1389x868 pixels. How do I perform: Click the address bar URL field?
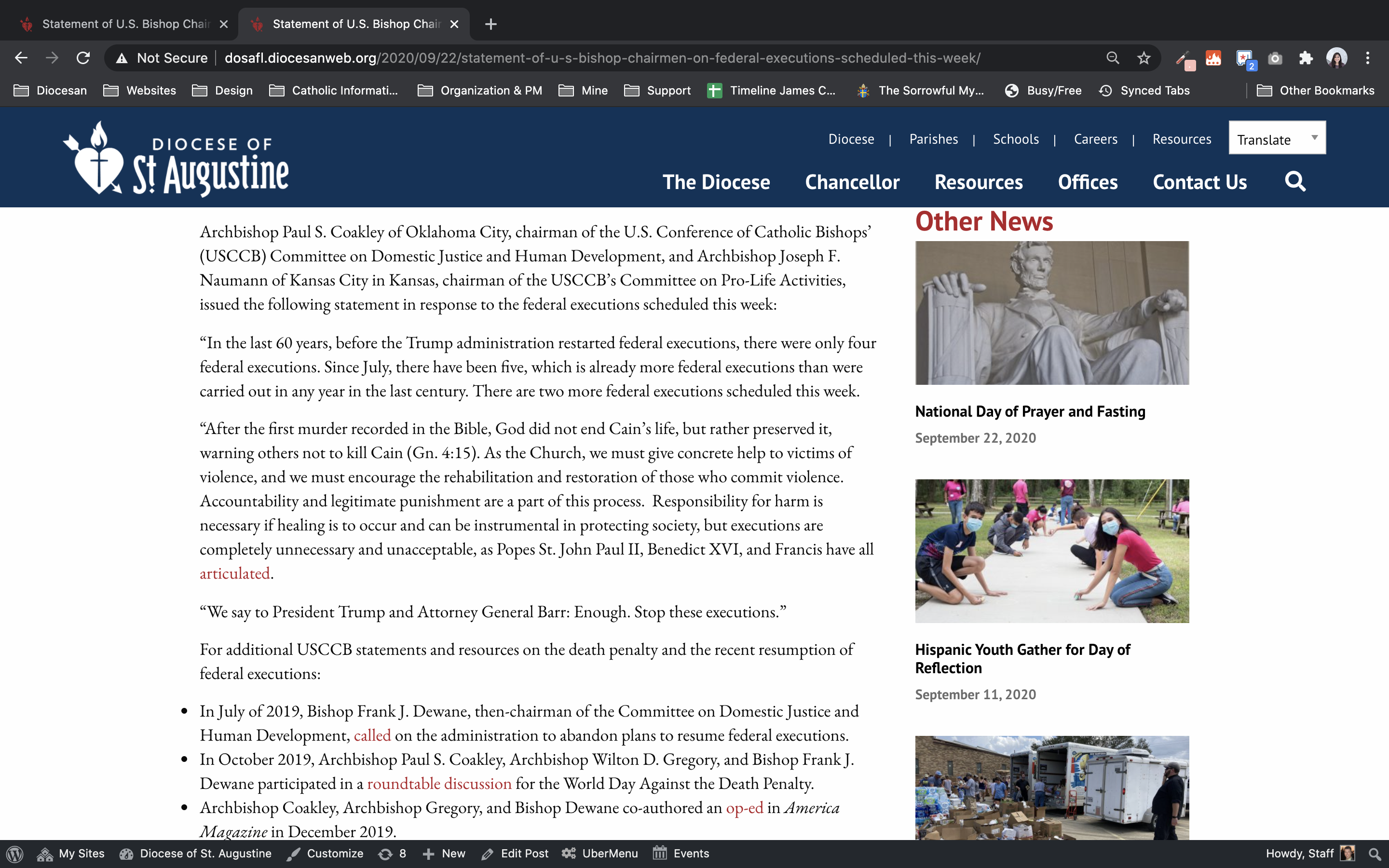point(603,58)
